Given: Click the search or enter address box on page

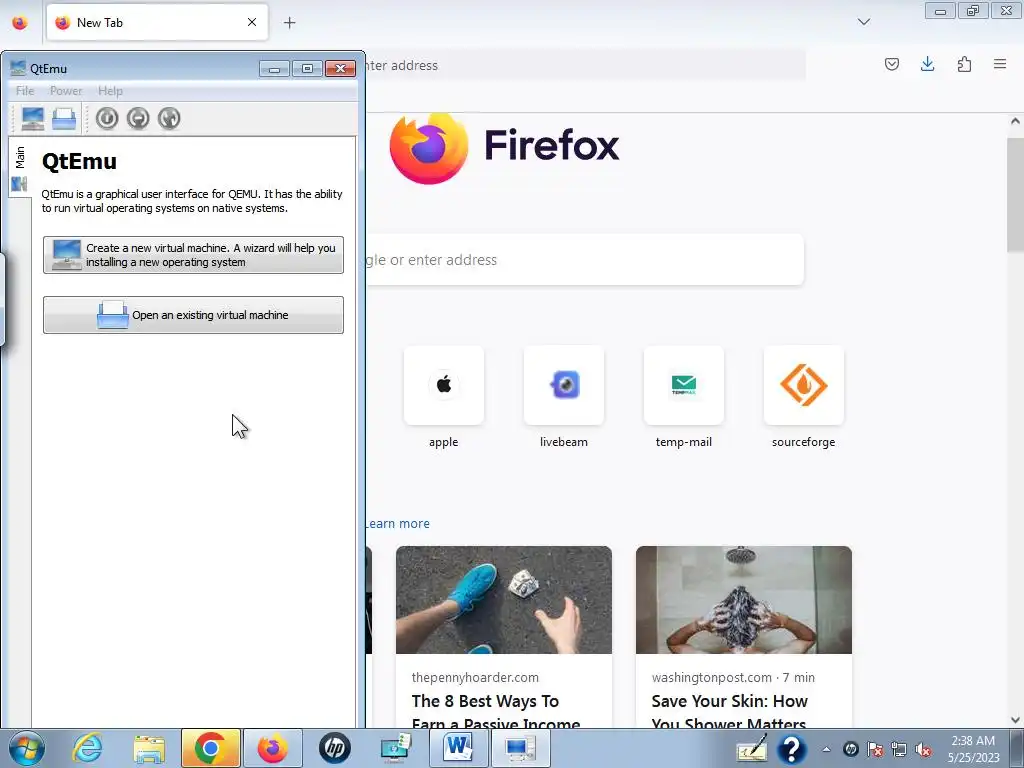Looking at the screenshot, I should [x=585, y=260].
